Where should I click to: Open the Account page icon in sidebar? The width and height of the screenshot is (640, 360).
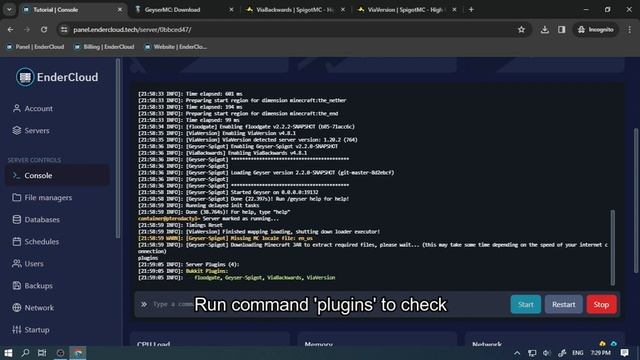point(17,108)
